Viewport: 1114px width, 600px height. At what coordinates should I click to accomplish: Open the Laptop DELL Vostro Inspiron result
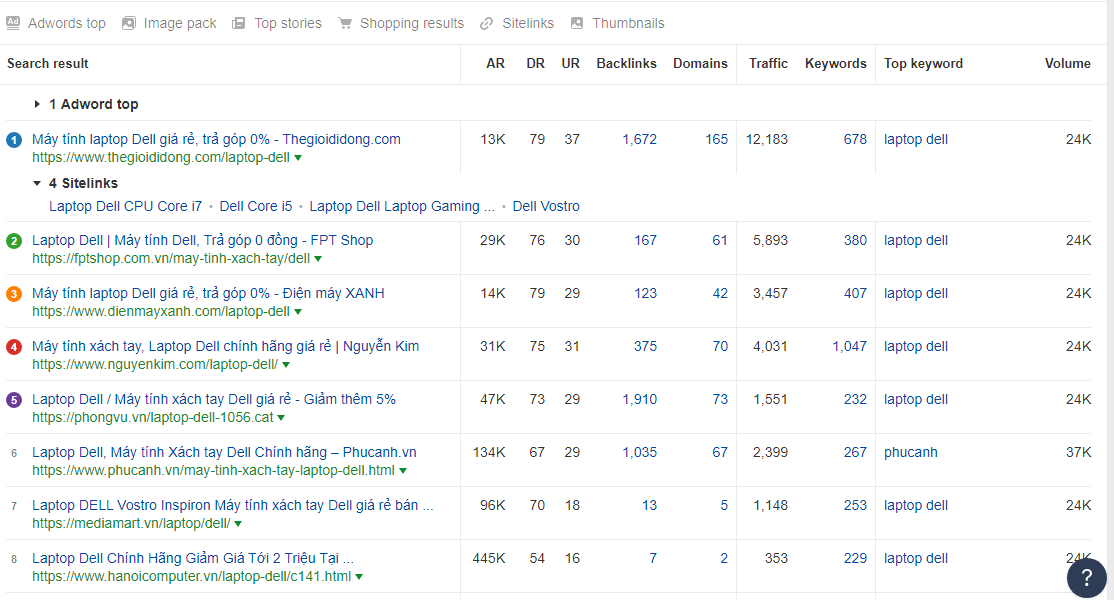click(232, 506)
